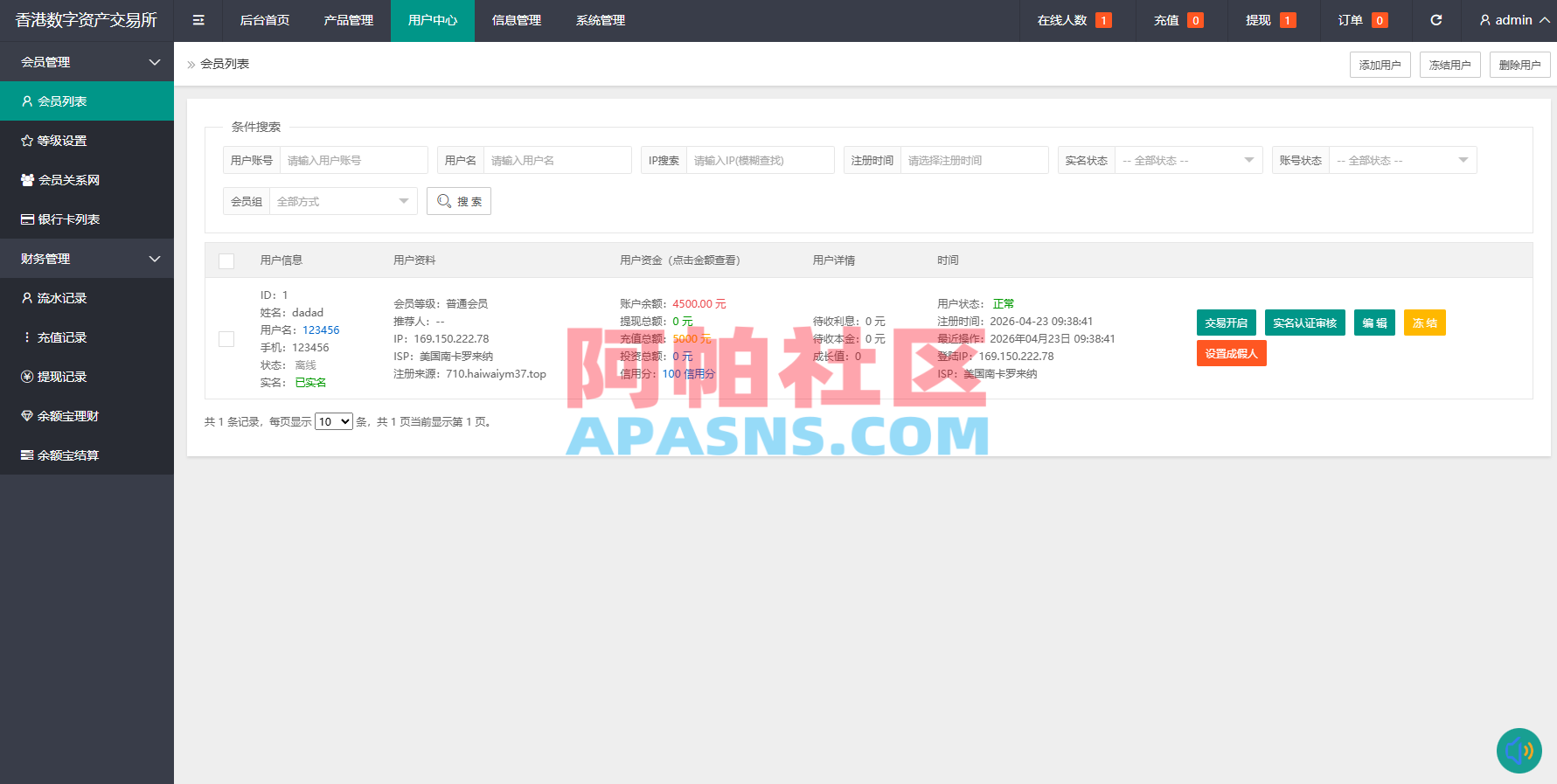Open 余额宝理财 in the sidebar

coord(87,416)
